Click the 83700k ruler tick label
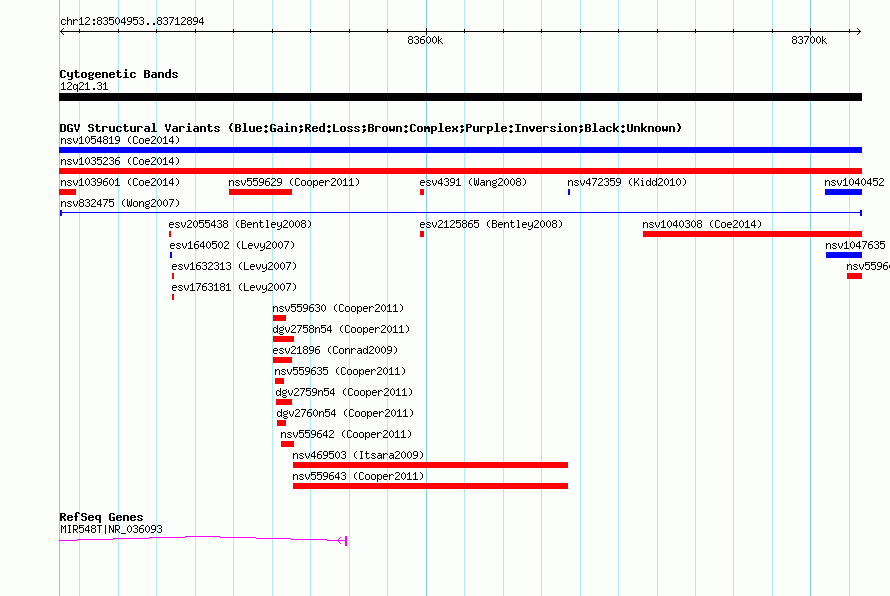 pyautogui.click(x=809, y=40)
